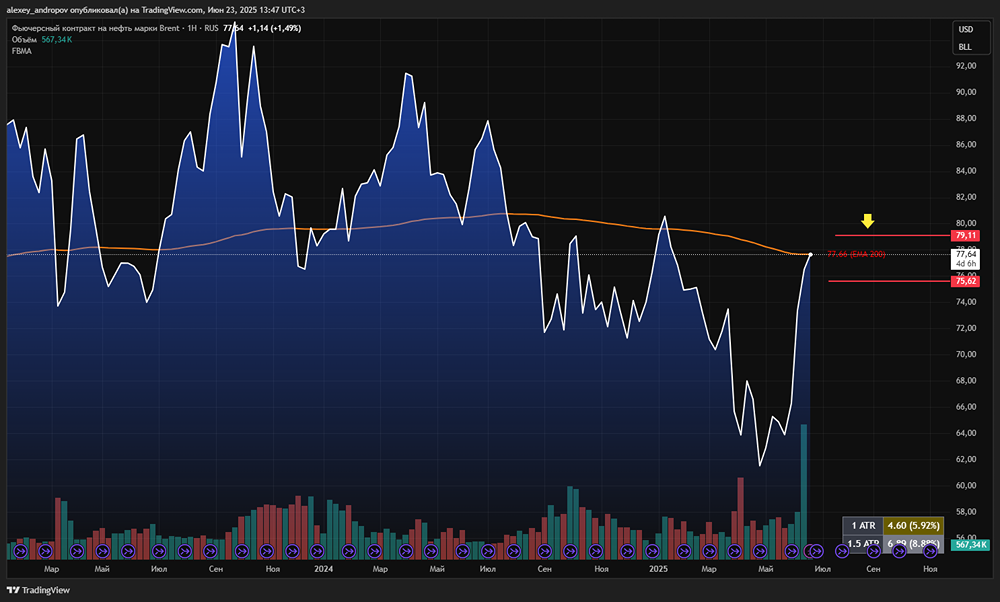Open the BLL unit selector
The height and width of the screenshot is (602, 1000).
click(965, 47)
